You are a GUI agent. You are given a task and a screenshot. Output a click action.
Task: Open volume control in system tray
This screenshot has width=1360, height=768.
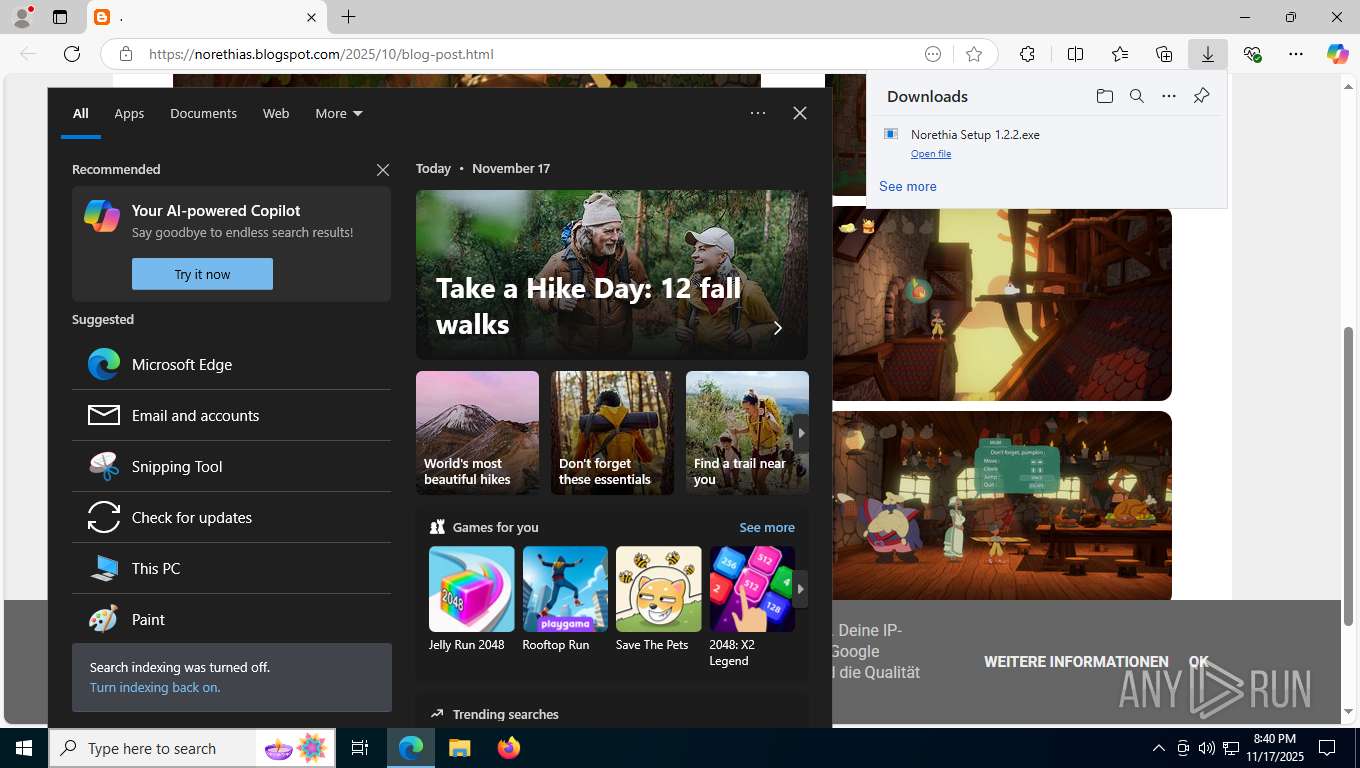click(x=1207, y=748)
